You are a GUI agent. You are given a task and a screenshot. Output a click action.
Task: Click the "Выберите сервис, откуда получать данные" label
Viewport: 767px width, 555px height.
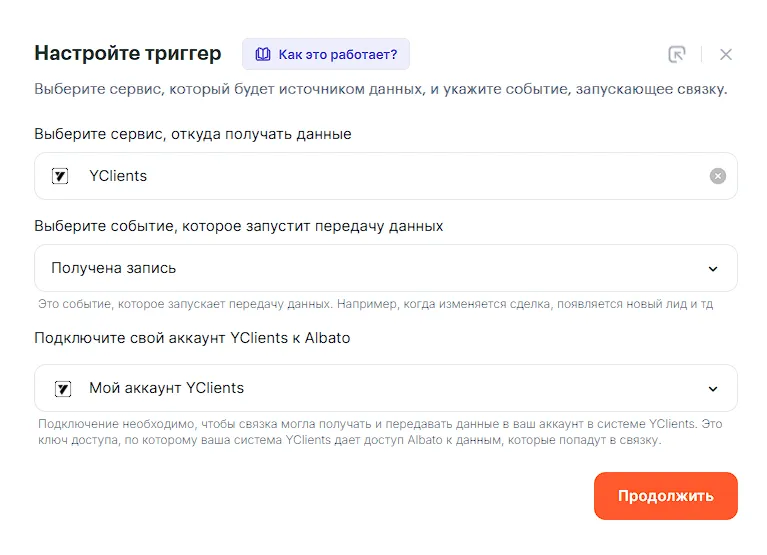click(x=193, y=133)
